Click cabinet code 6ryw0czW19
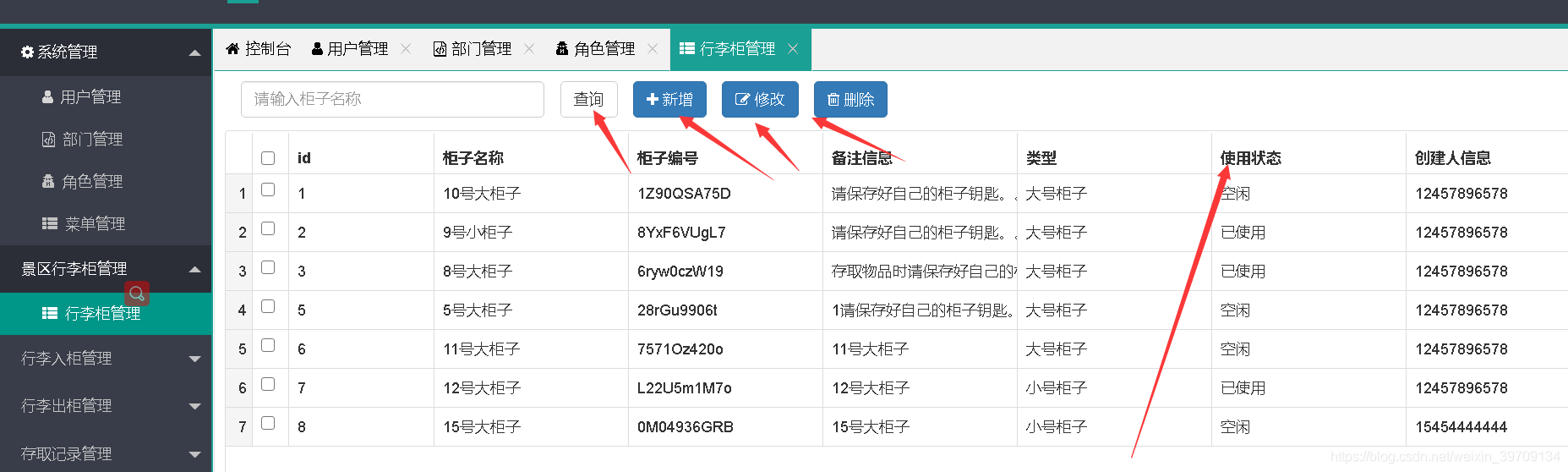 click(x=680, y=272)
